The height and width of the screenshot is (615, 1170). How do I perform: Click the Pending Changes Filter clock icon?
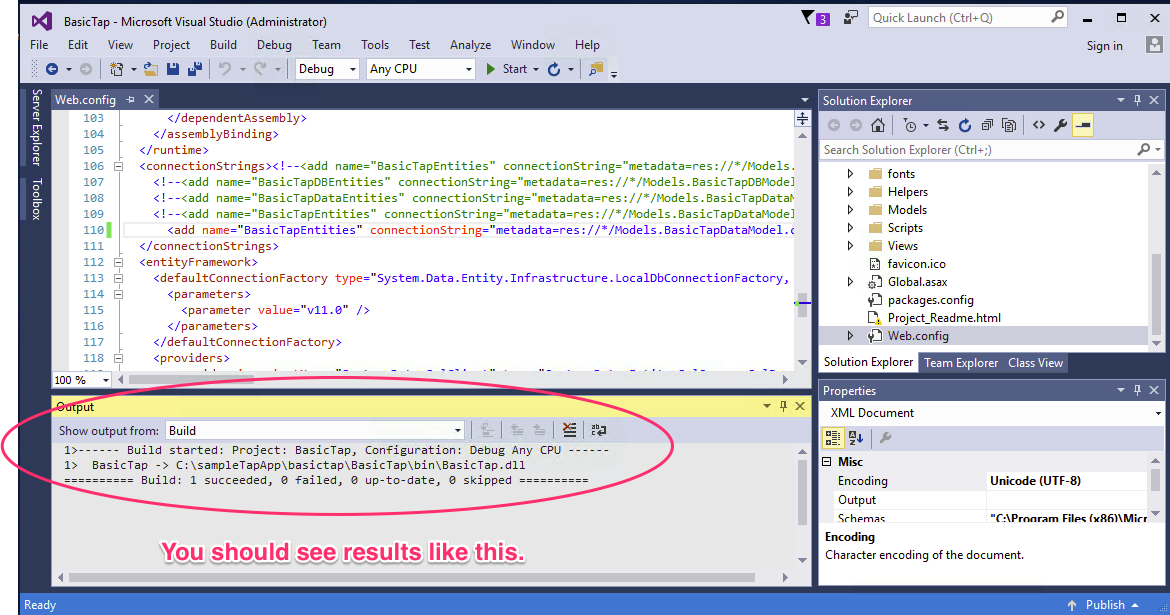click(909, 125)
